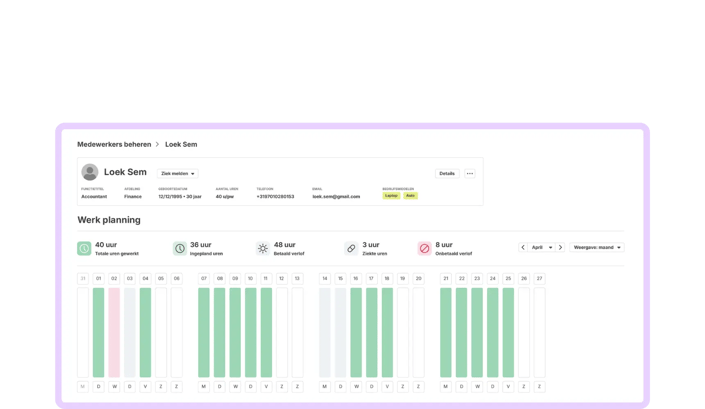Click the 48 uur paid leave stat
Image resolution: width=705 pixels, height=409 pixels.
coord(285,245)
